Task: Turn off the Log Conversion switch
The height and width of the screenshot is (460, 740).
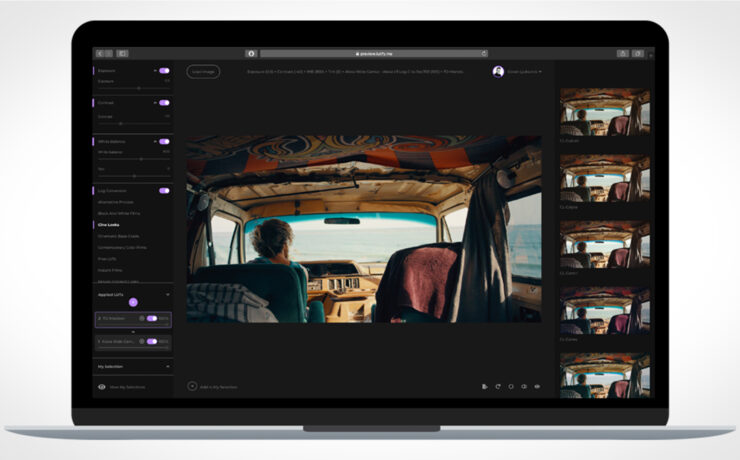Action: point(164,191)
